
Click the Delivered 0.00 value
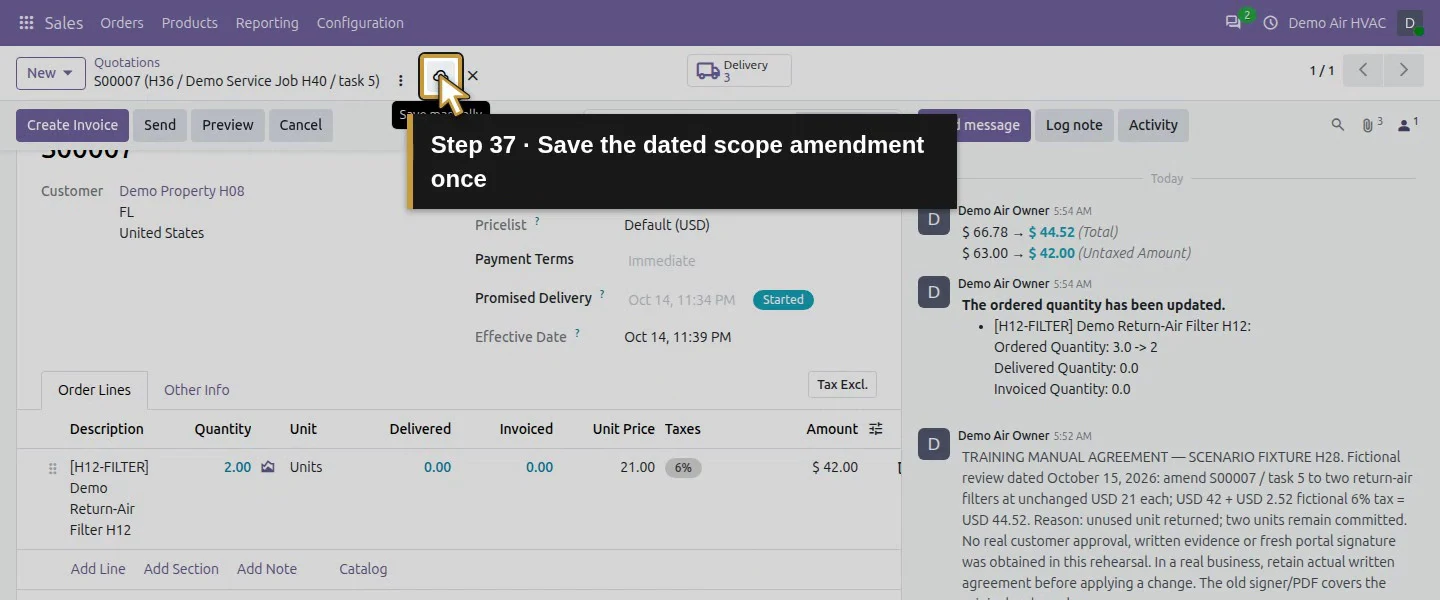click(437, 467)
